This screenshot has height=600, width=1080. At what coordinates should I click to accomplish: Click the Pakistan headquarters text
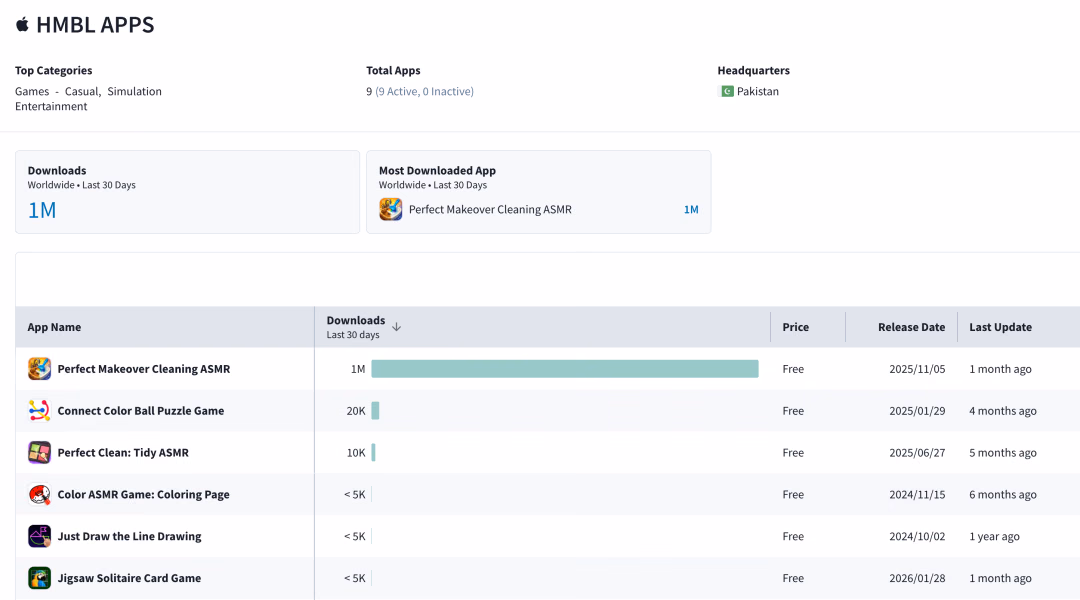[758, 91]
